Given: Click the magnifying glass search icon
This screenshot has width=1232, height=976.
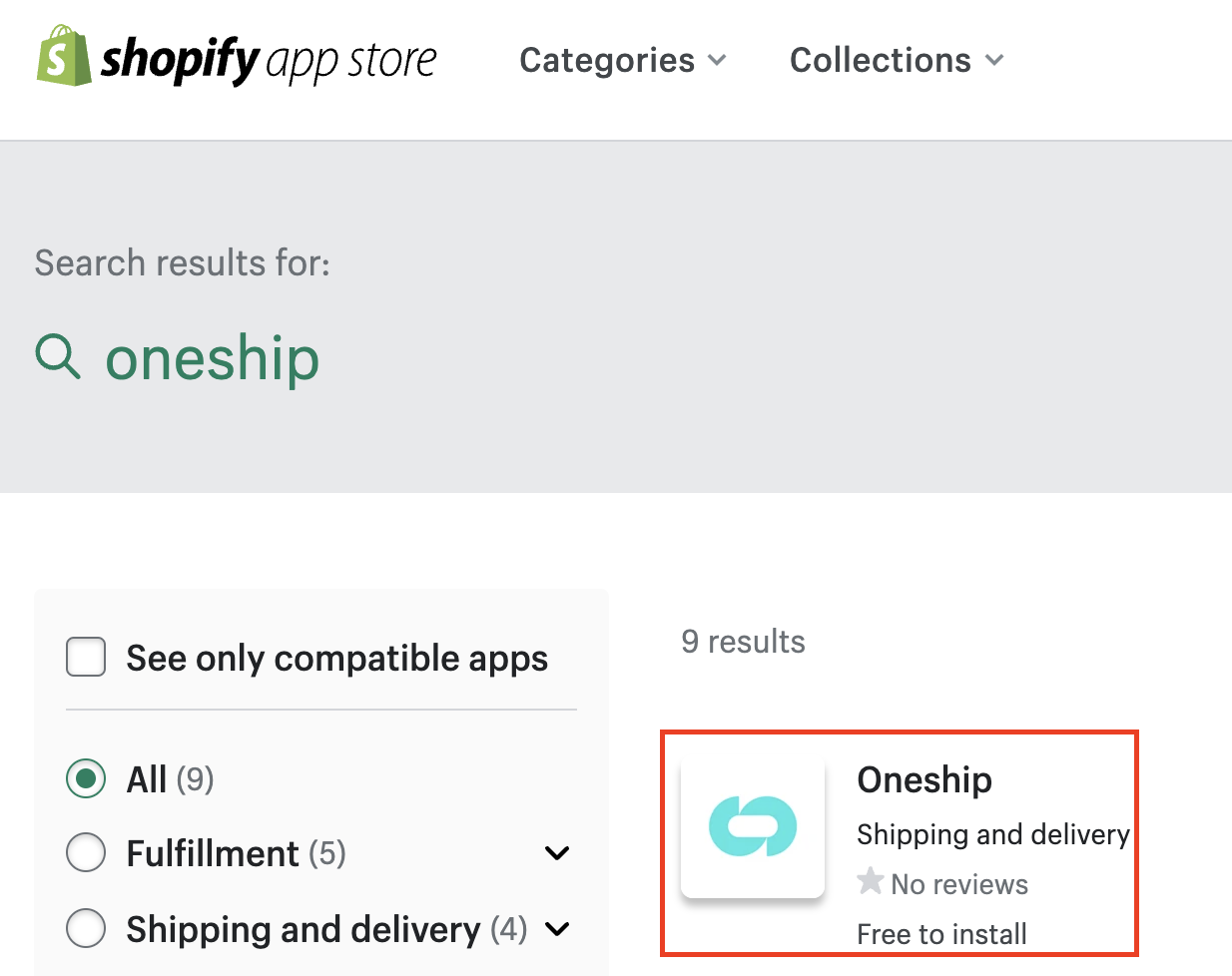Looking at the screenshot, I should (58, 356).
